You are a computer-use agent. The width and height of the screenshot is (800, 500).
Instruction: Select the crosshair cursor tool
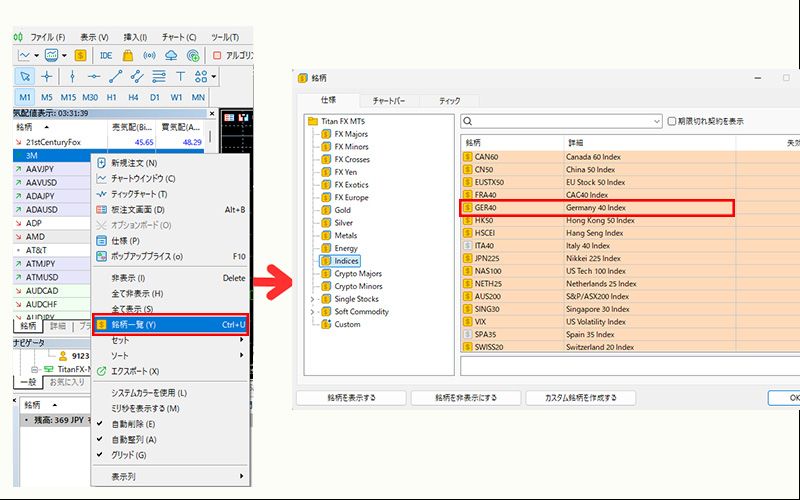(48, 76)
